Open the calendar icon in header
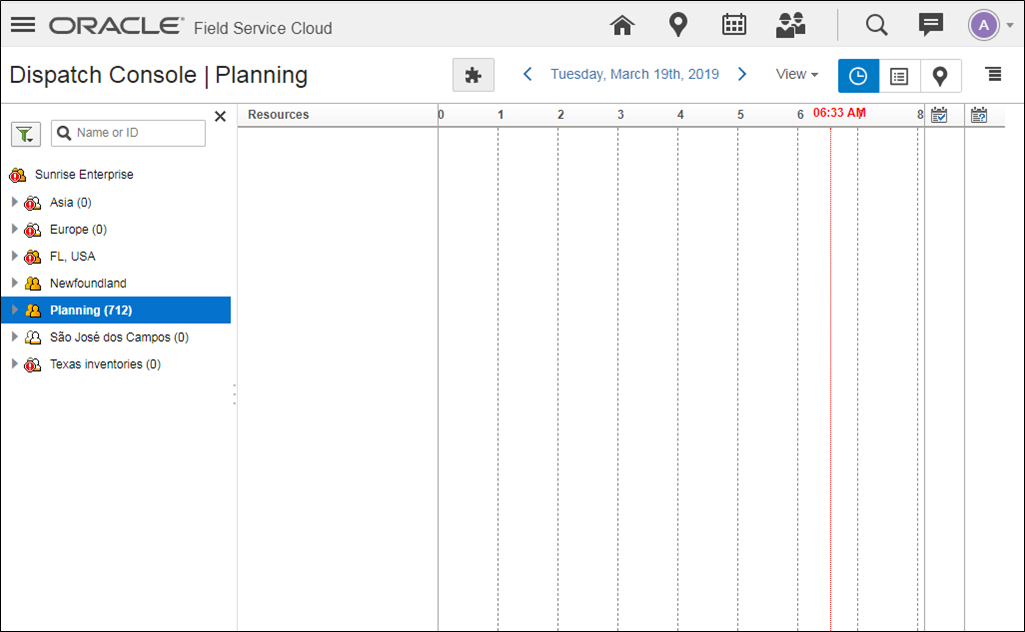Screen dimensions: 1025x632 (x=734, y=25)
